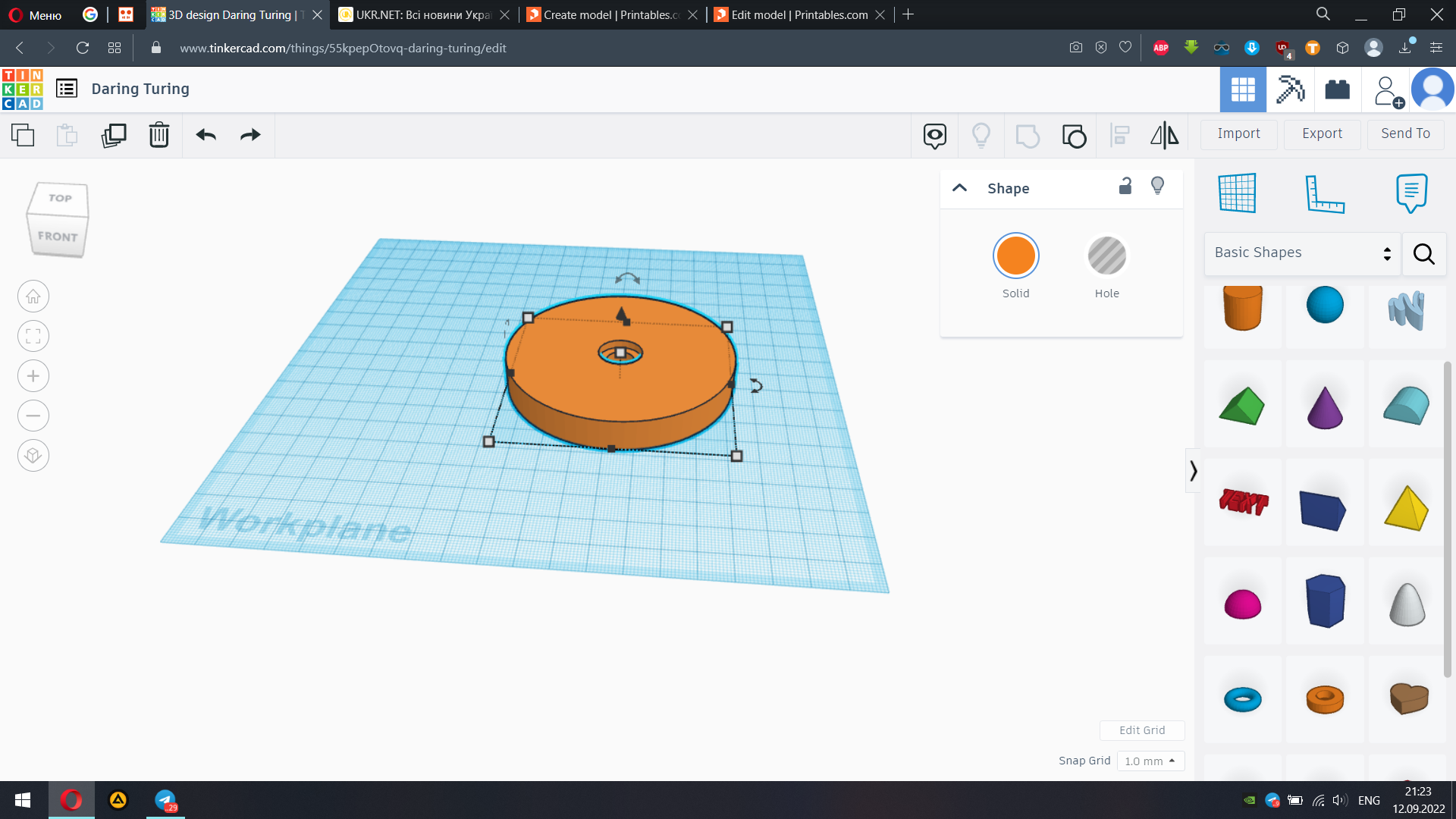Click the Delete (trash) icon
This screenshot has height=819, width=1456.
[158, 135]
